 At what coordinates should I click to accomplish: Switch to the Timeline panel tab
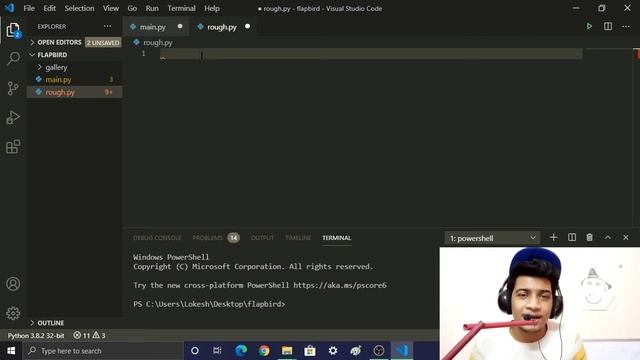298,238
